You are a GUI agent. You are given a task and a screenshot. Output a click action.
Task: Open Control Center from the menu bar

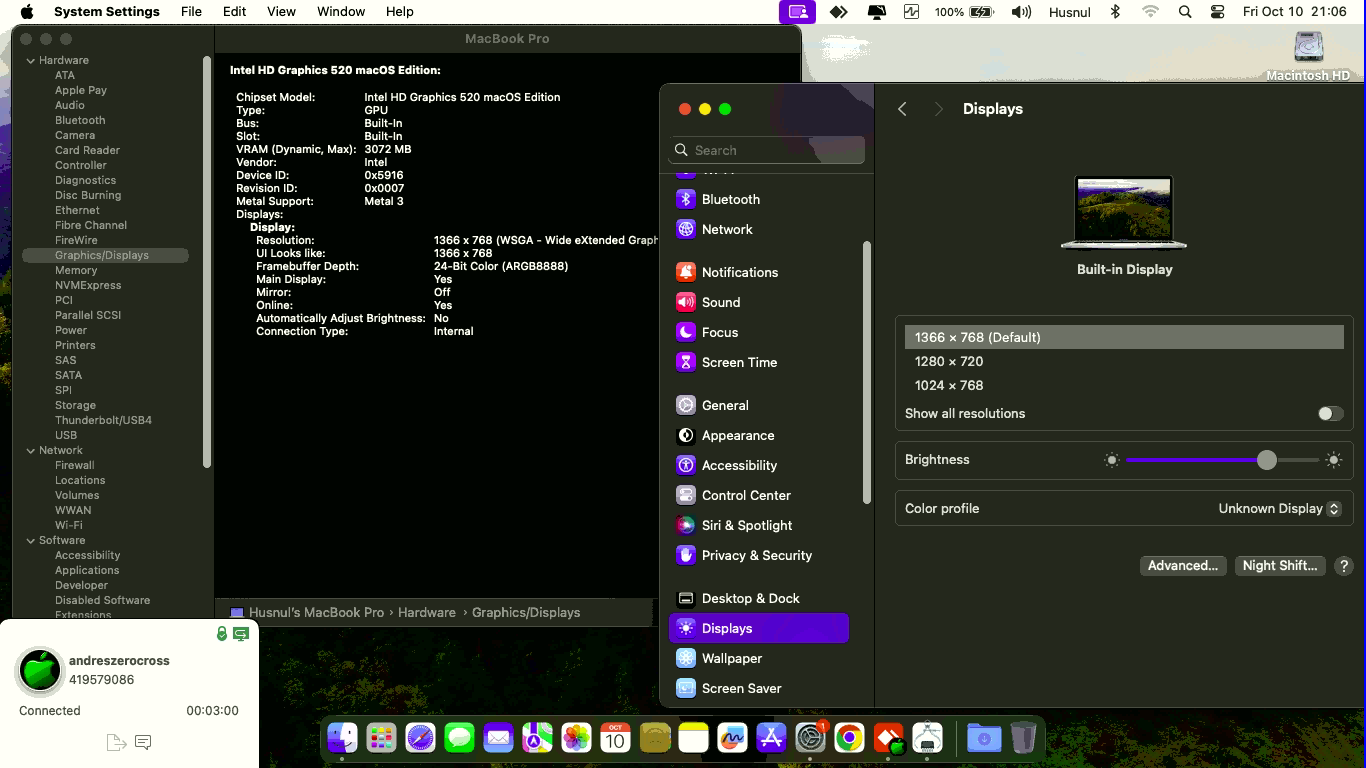1217,12
